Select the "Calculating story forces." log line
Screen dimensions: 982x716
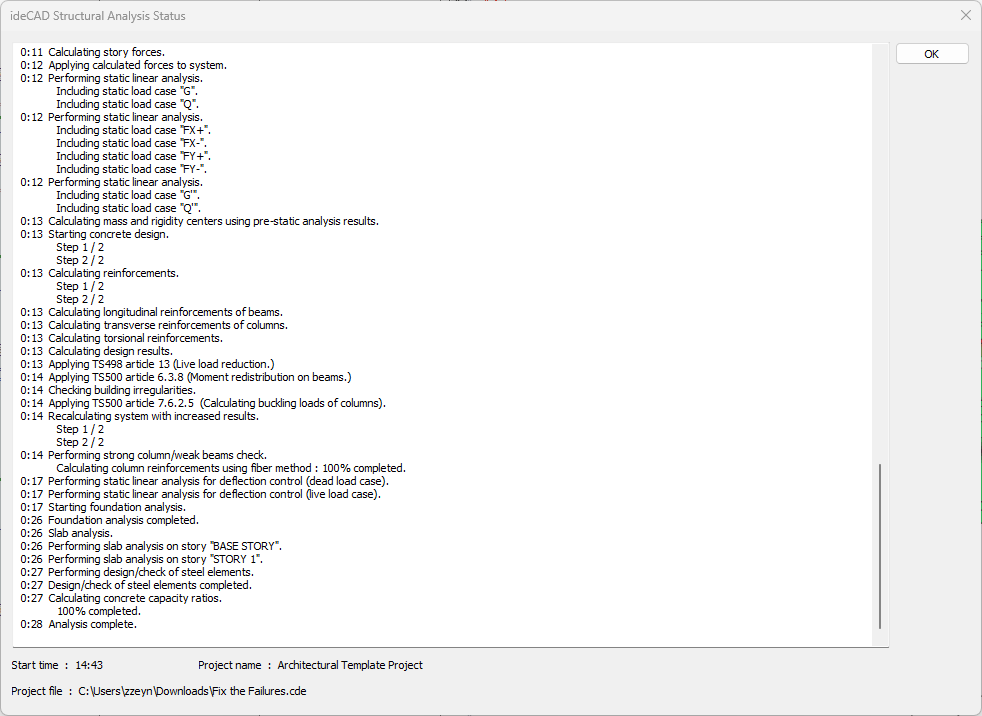coord(106,52)
